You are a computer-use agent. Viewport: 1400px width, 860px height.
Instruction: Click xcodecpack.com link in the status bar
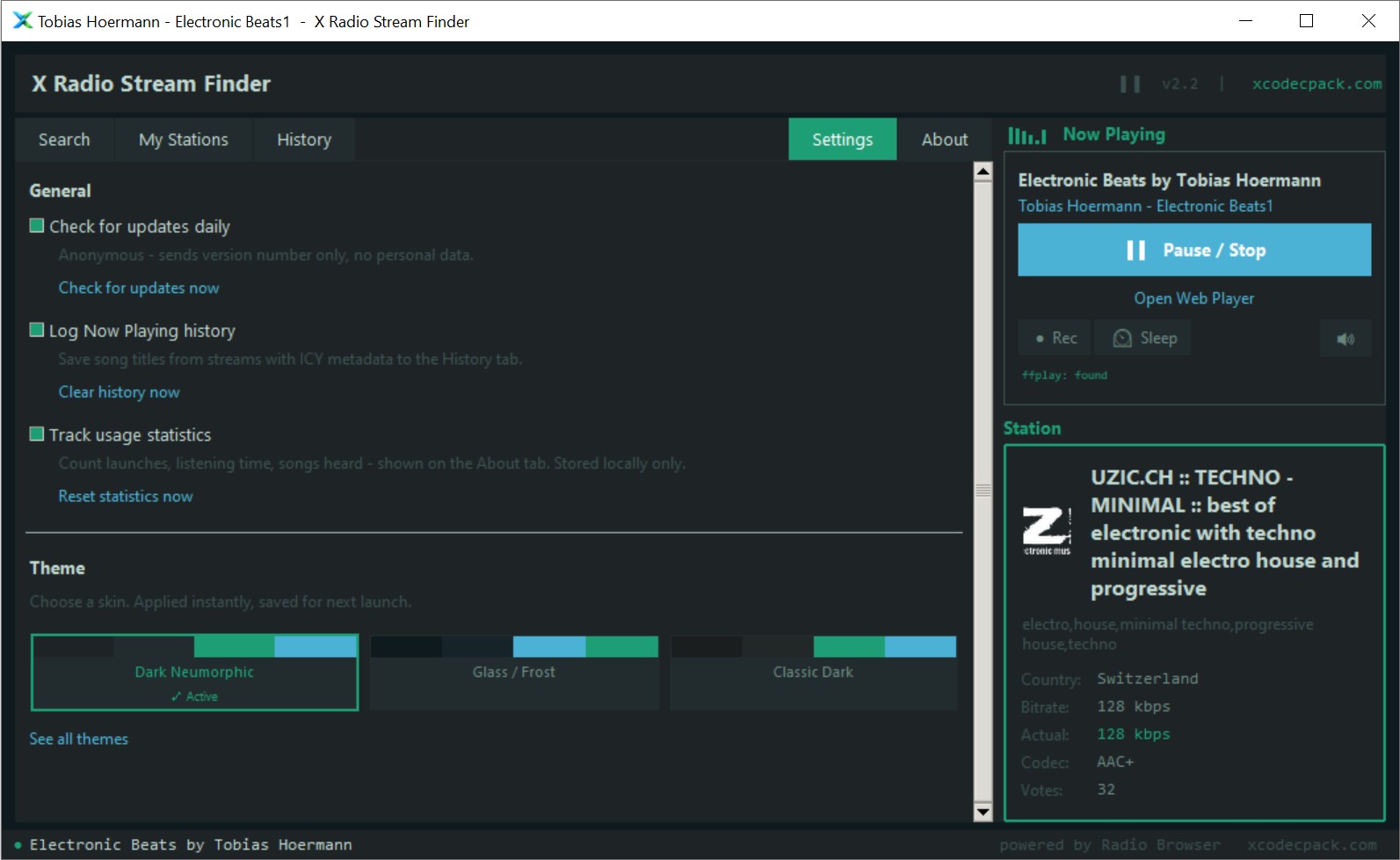[1312, 845]
